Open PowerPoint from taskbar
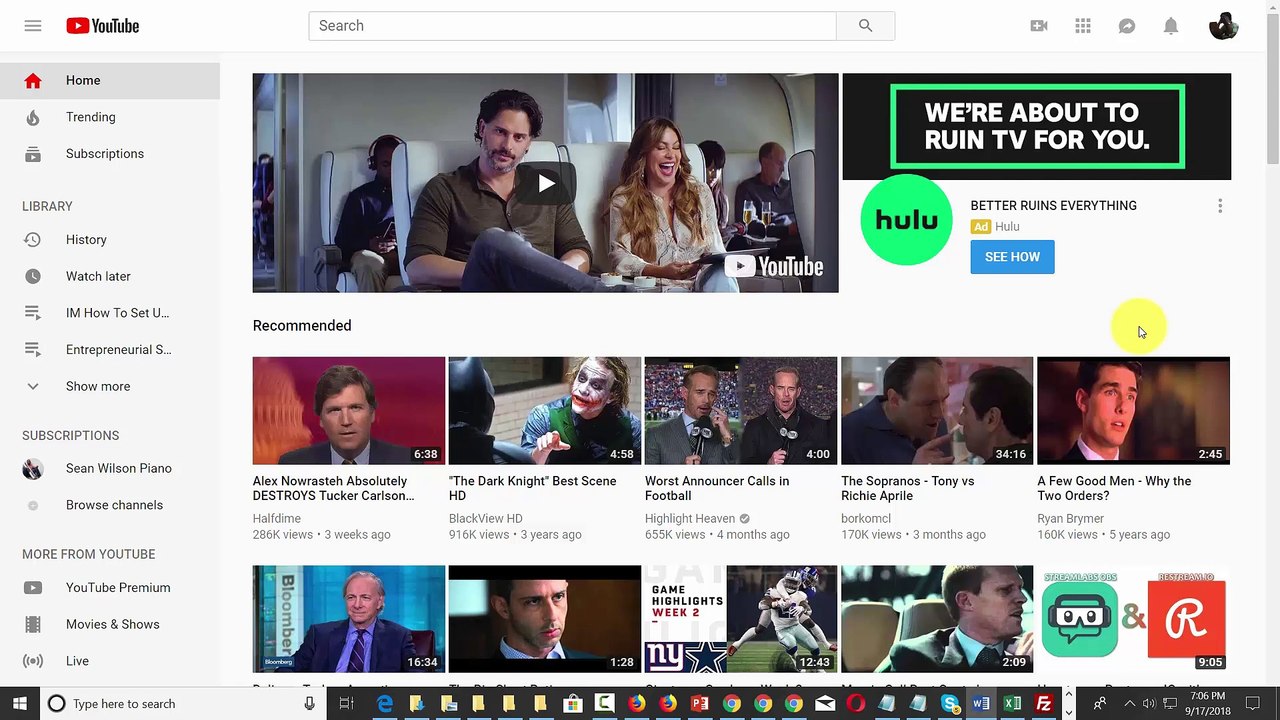Viewport: 1280px width, 720px height. click(700, 704)
